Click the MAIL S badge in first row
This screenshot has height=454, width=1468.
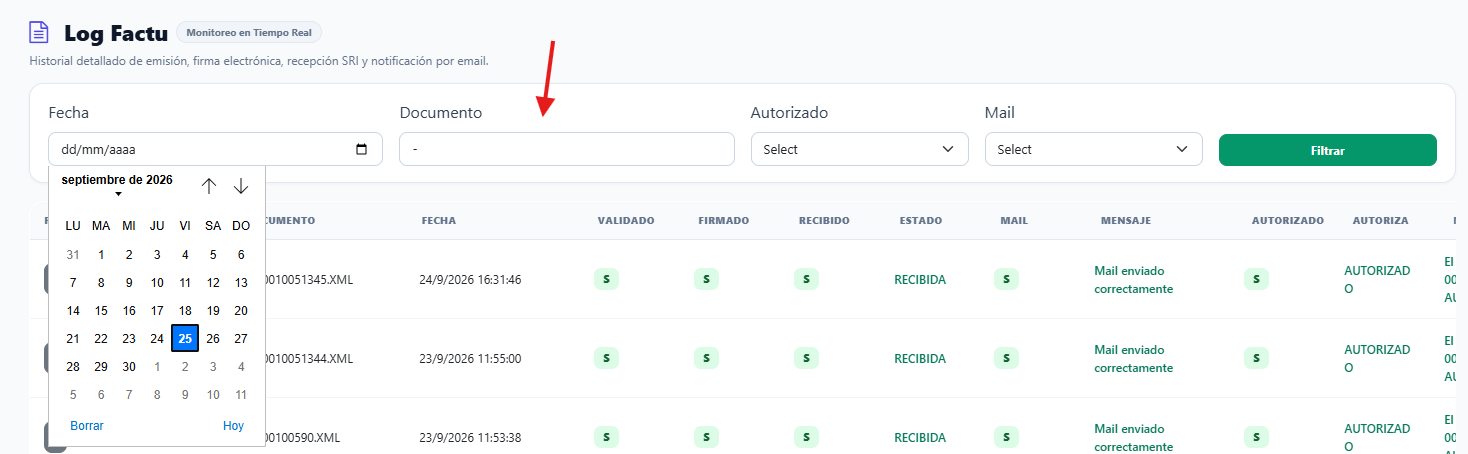(x=1006, y=279)
